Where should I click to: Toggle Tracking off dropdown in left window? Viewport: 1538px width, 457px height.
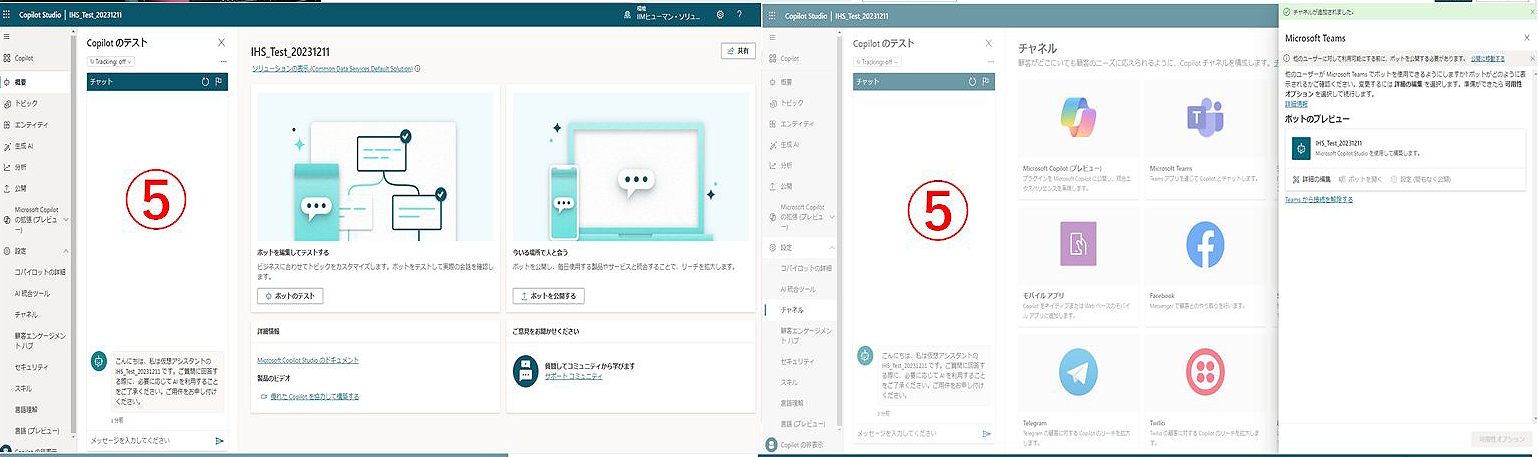point(110,61)
